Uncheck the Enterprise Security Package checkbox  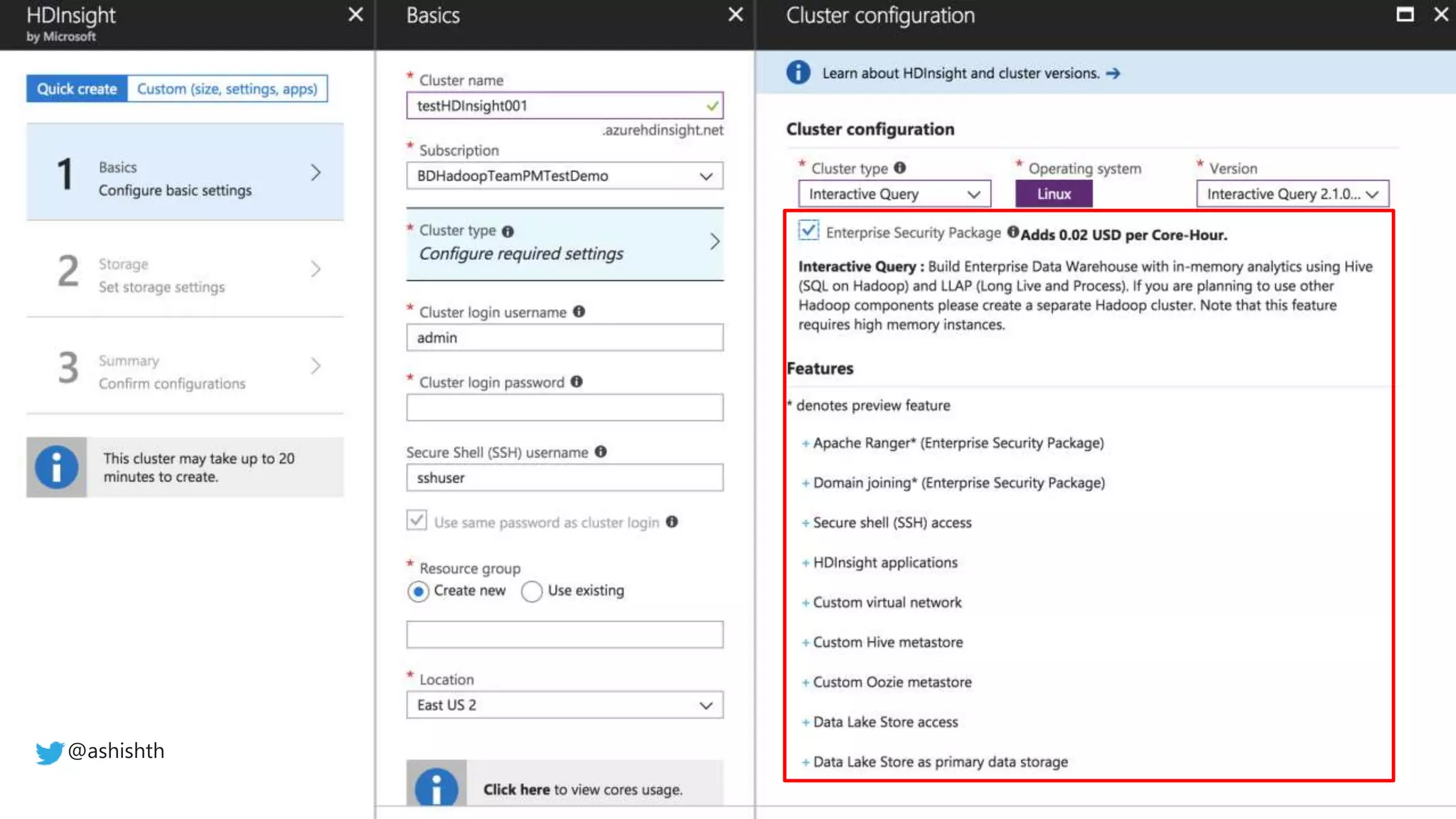[808, 230]
